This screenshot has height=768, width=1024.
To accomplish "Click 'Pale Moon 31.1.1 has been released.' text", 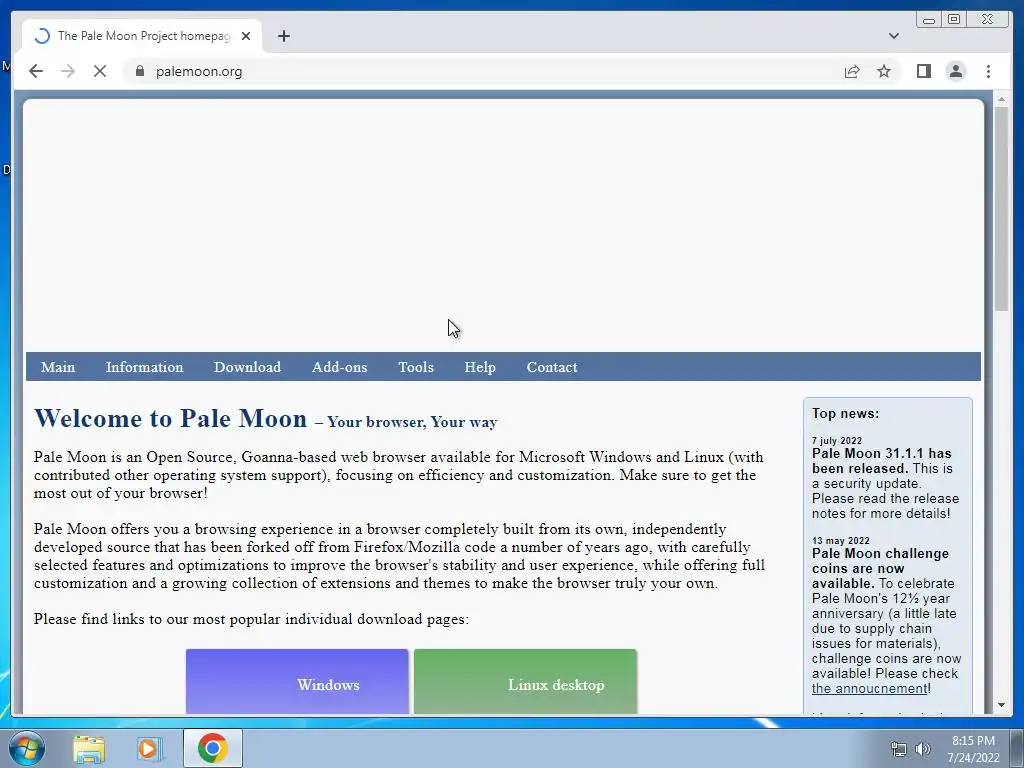I will pyautogui.click(x=882, y=460).
